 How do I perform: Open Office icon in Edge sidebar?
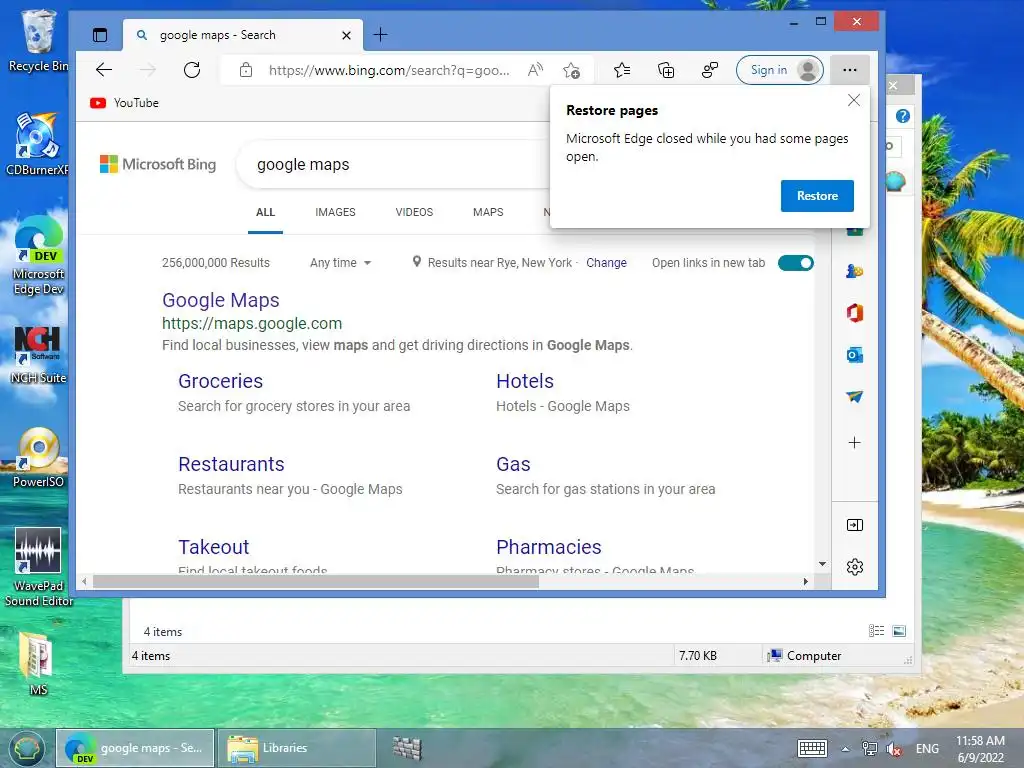[x=854, y=313]
